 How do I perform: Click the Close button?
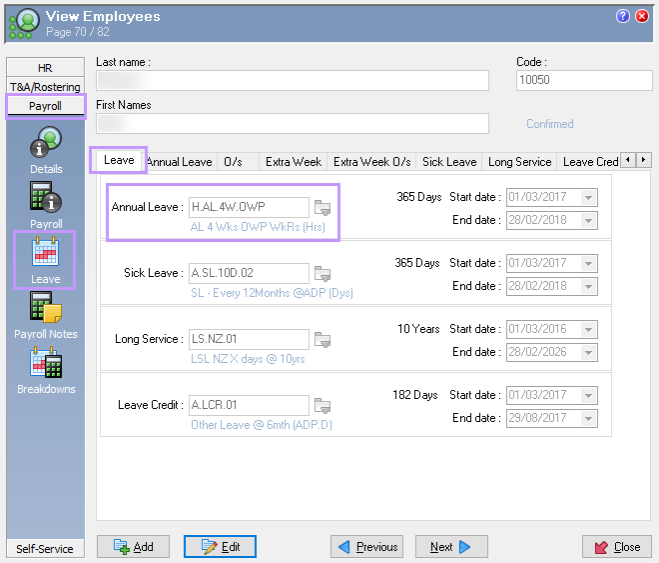pyautogui.click(x=617, y=547)
